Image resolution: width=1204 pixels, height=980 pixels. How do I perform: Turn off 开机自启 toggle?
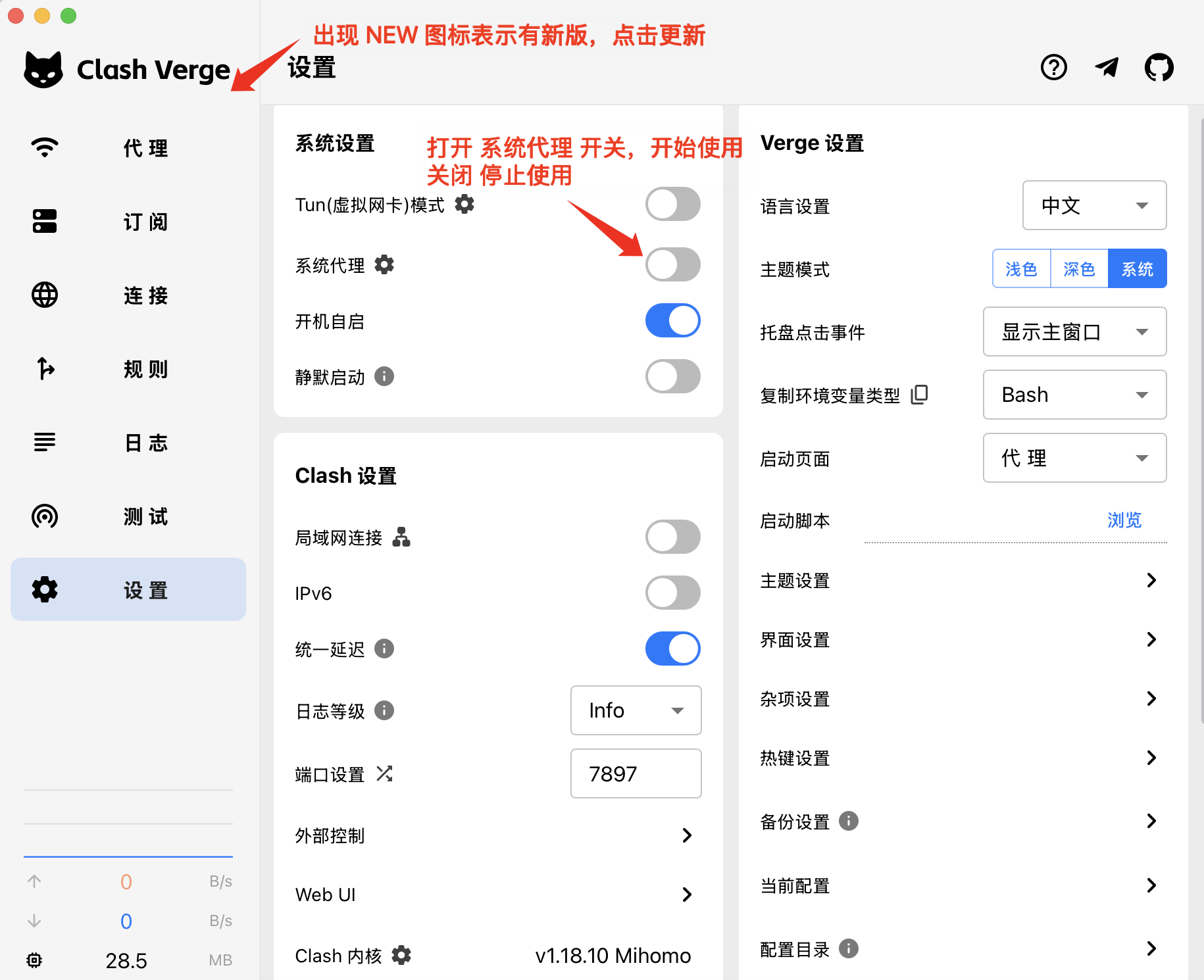pos(672,320)
